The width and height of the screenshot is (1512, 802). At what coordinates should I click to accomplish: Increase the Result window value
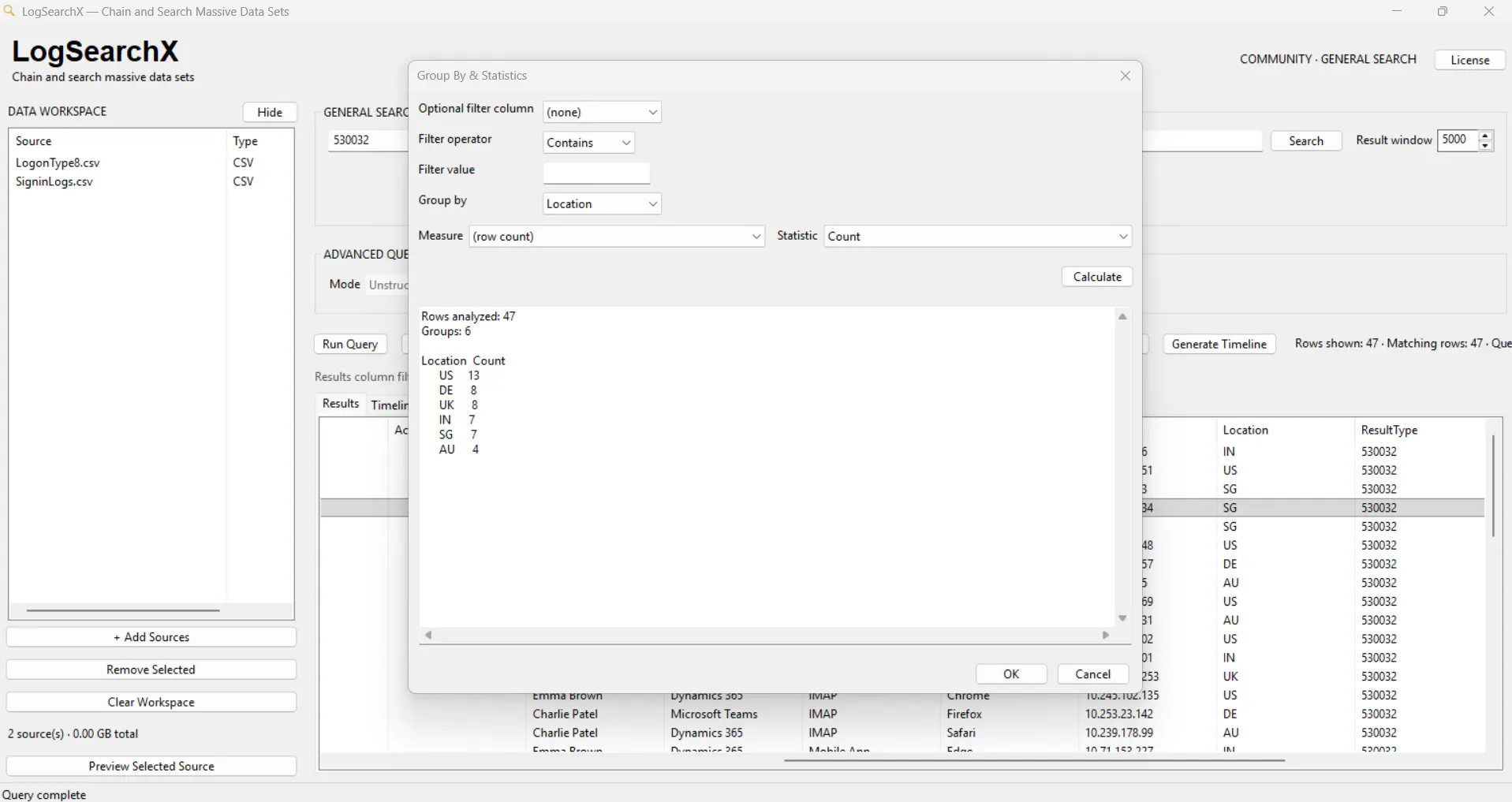point(1485,136)
